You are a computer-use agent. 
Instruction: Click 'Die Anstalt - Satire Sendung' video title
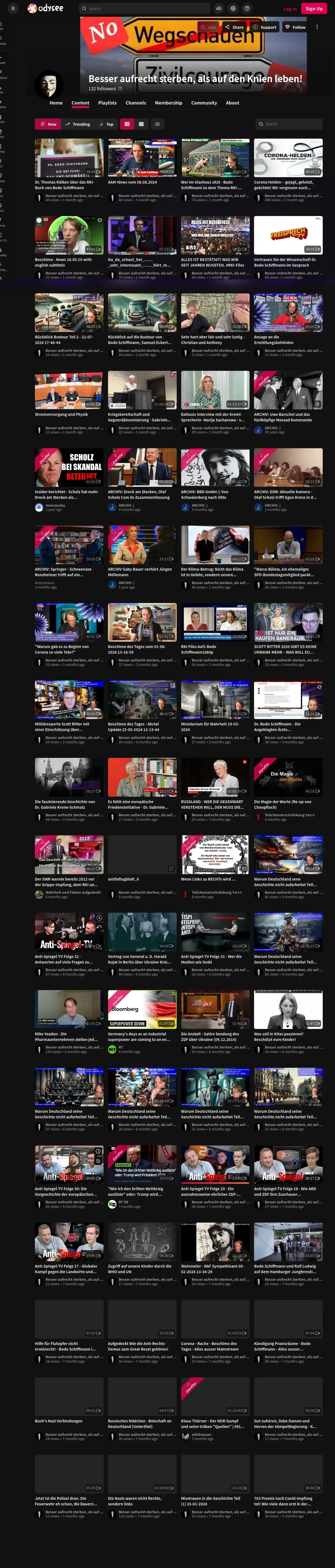point(210,1036)
